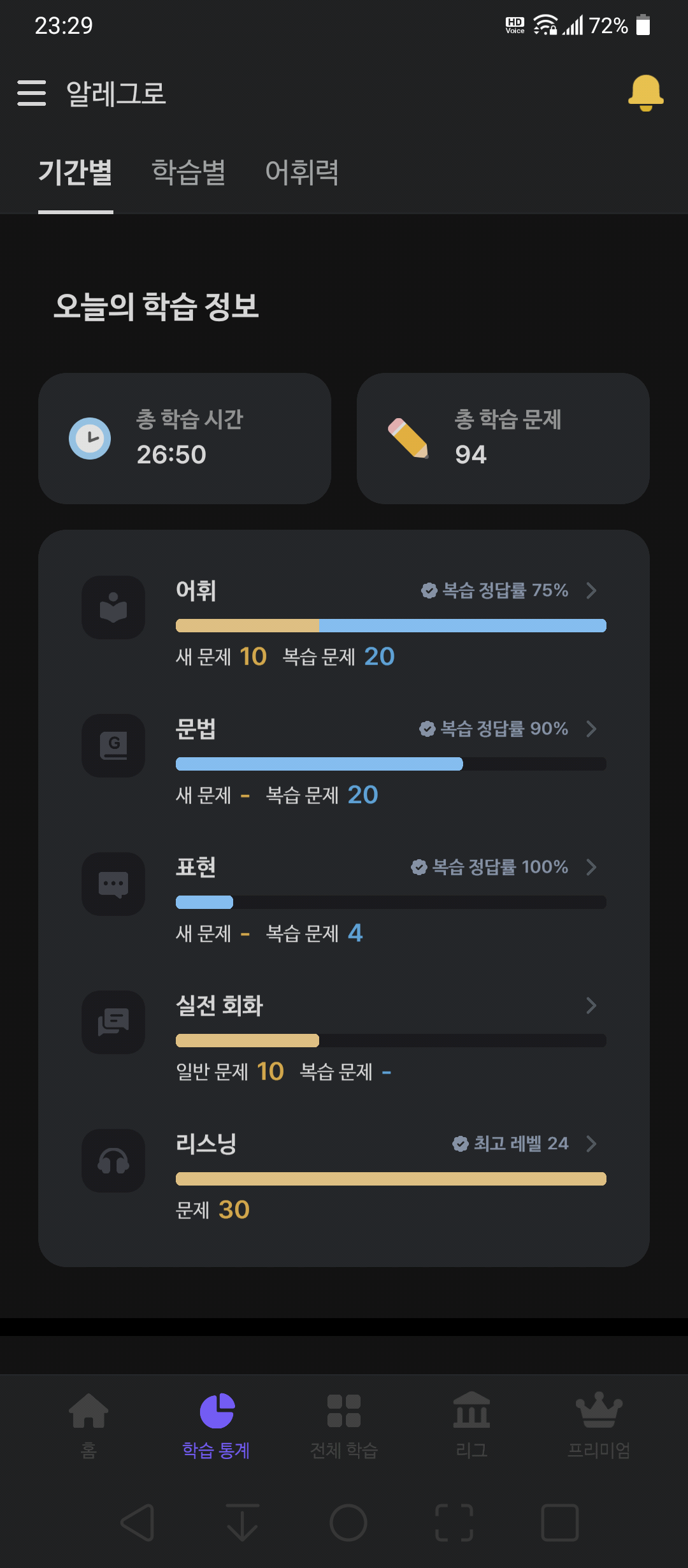Image resolution: width=688 pixels, height=1568 pixels.
Task: Open 리스닝 chevron next to 최고 레벨 24
Action: [x=591, y=1143]
